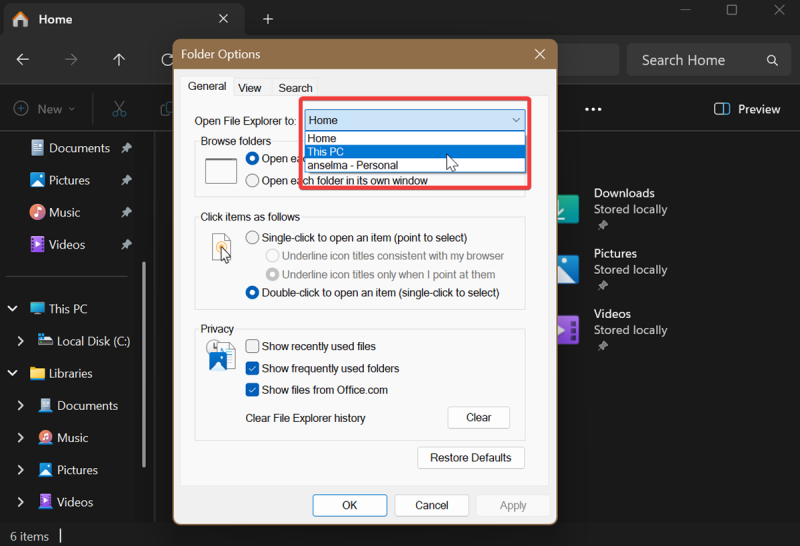Choose anselma - Personal option
Viewport: 800px width, 546px height.
pyautogui.click(x=415, y=165)
